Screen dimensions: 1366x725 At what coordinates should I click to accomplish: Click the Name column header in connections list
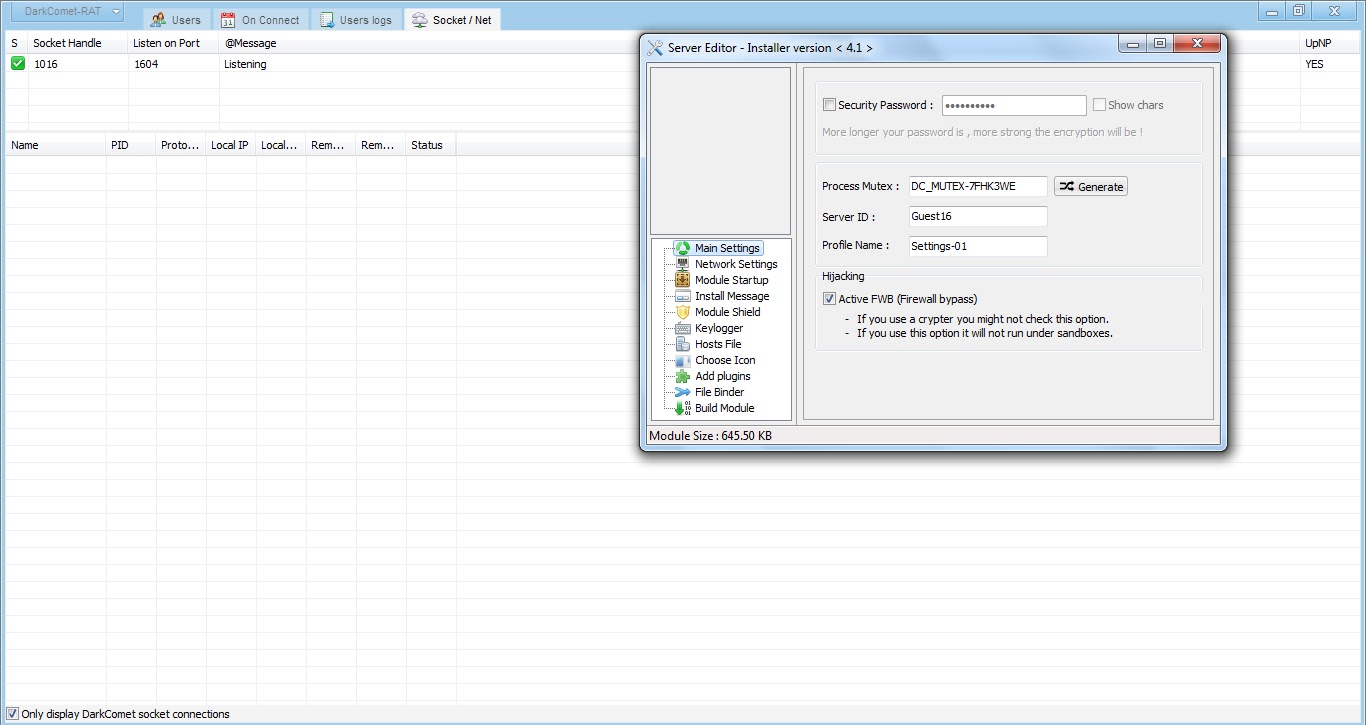click(56, 145)
